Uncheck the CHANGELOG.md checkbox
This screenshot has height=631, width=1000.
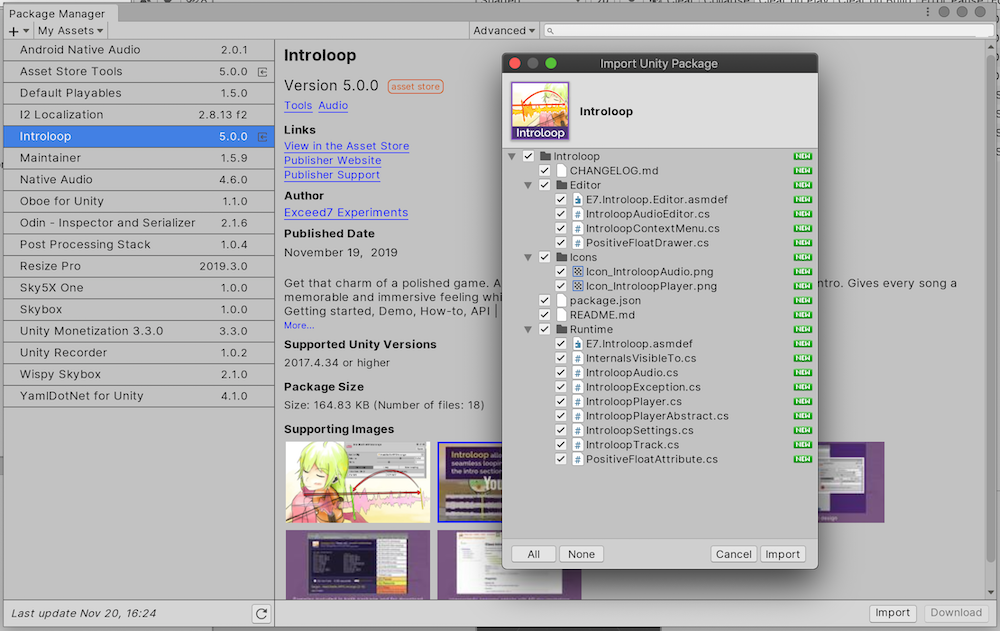point(545,170)
